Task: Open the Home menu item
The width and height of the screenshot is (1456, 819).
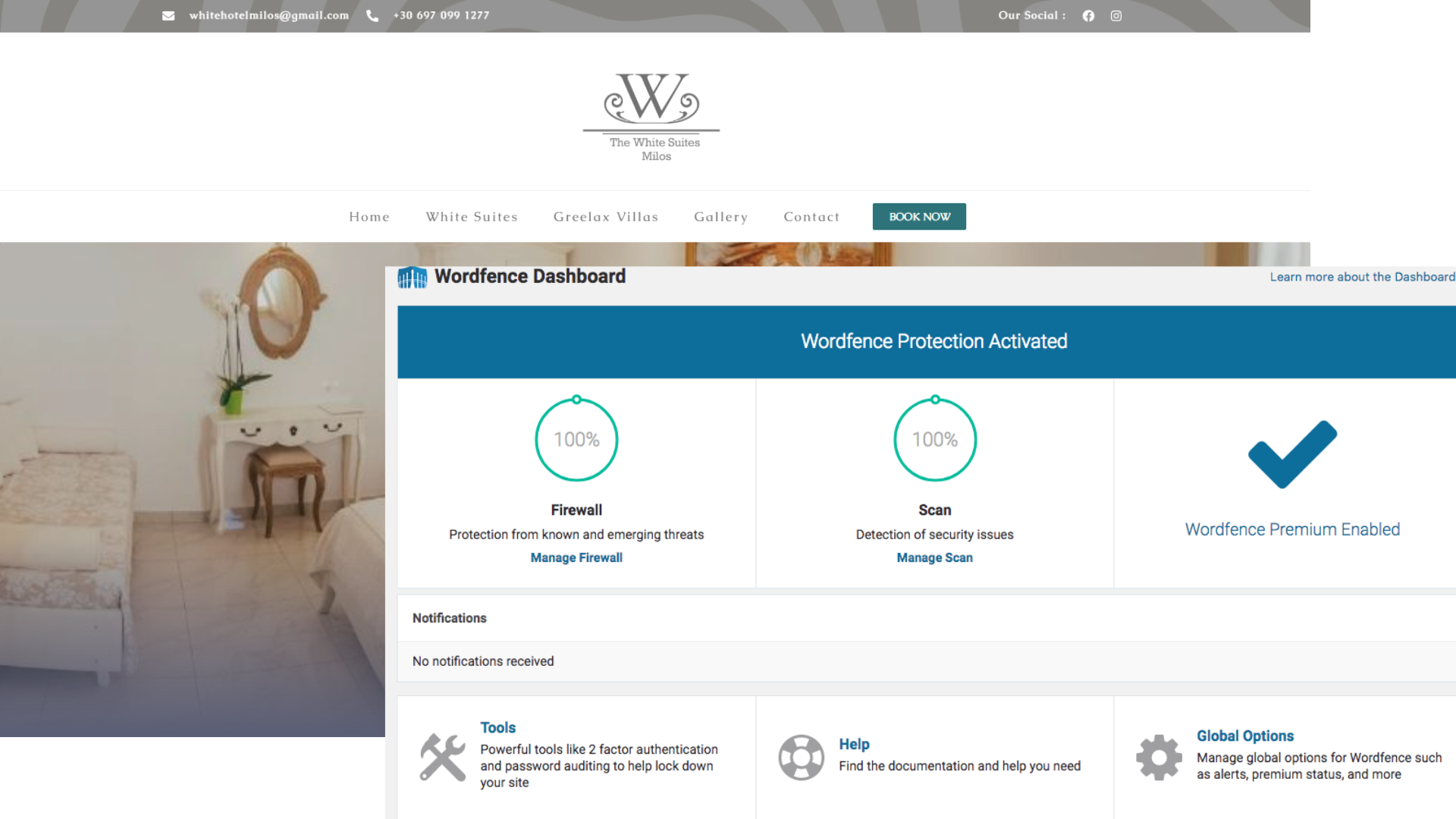Action: pyautogui.click(x=369, y=217)
